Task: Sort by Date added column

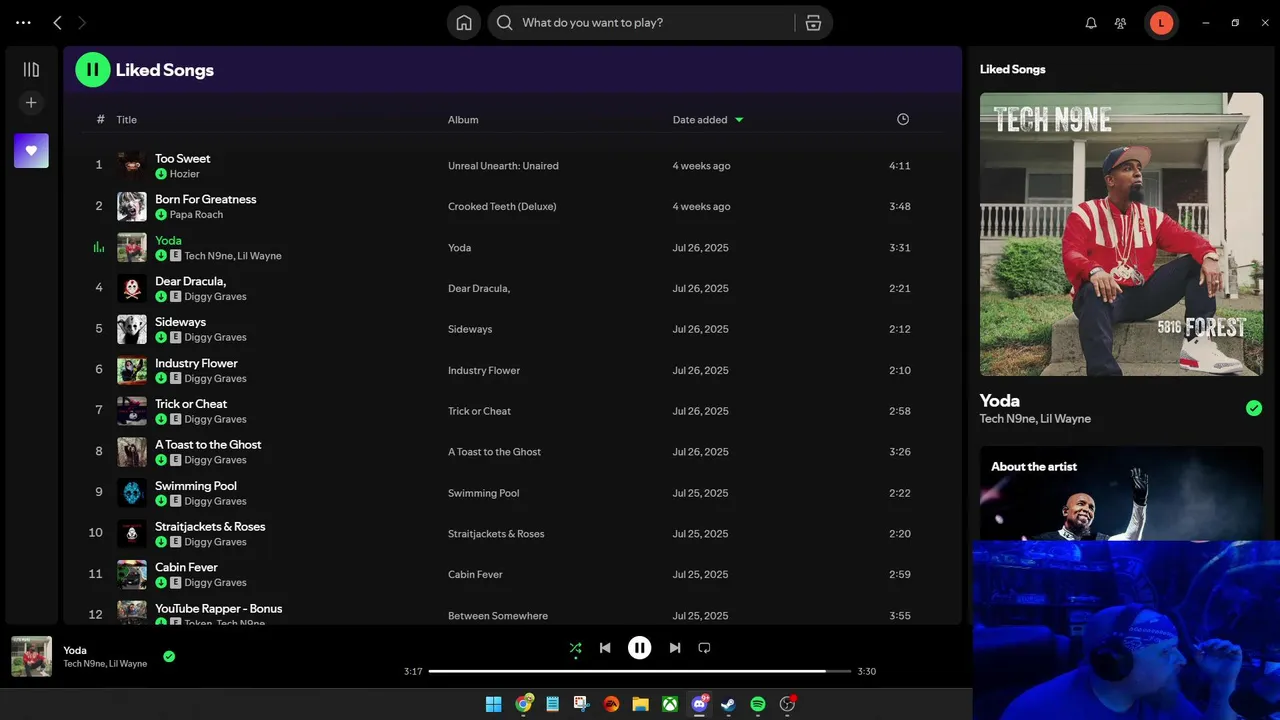Action: click(x=708, y=120)
